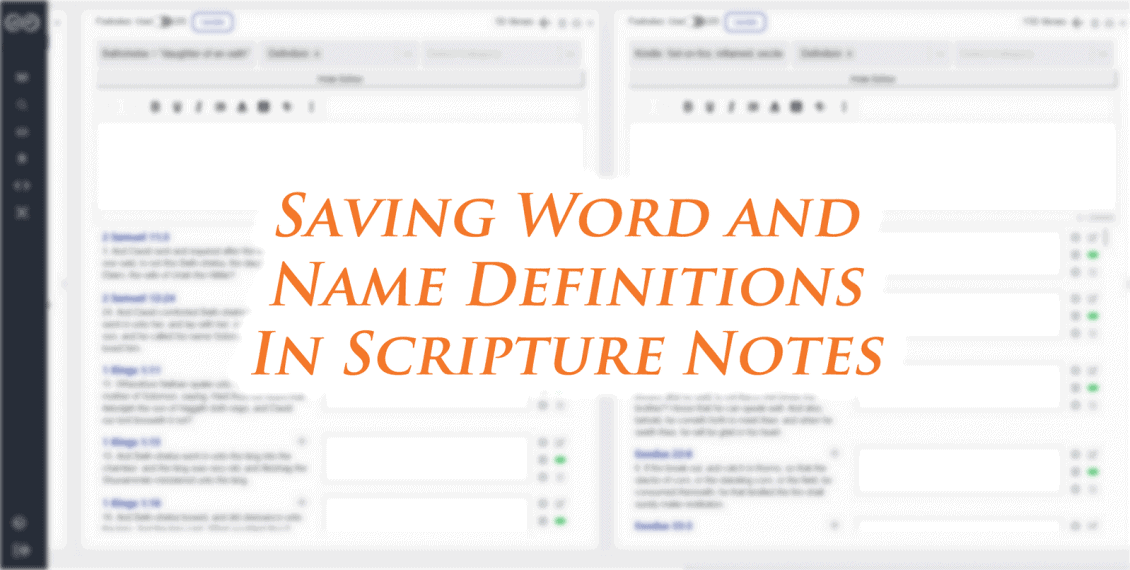Image resolution: width=1130 pixels, height=570 pixels.
Task: Insert a link in the Kindle panel editor
Action: 820,107
